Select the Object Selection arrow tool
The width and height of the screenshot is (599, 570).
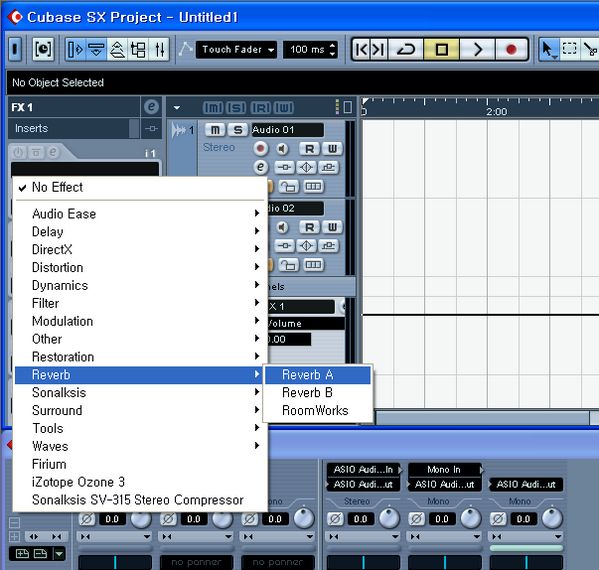[548, 50]
